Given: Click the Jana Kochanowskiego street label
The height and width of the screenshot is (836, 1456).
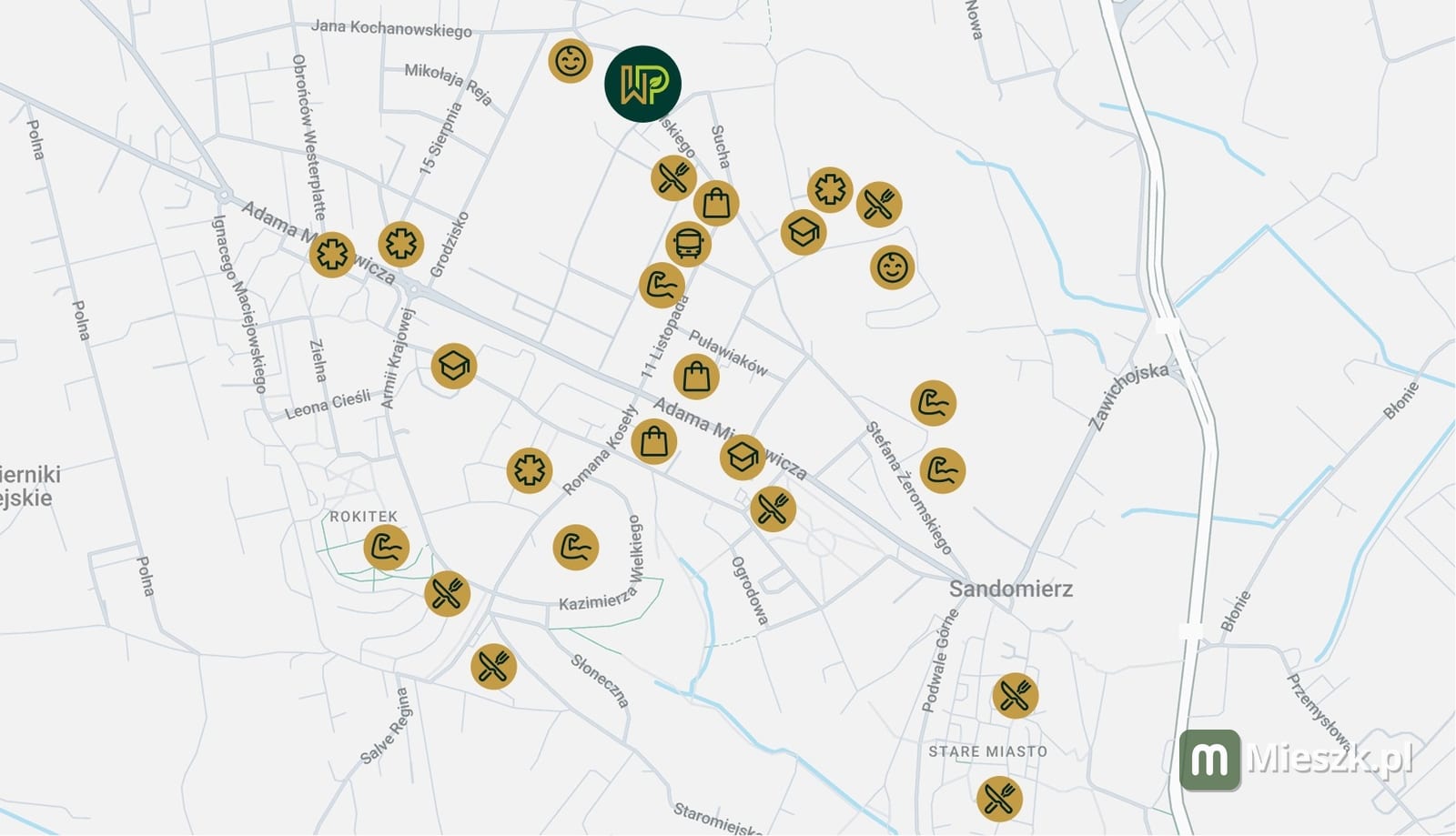Looking at the screenshot, I should (391, 28).
